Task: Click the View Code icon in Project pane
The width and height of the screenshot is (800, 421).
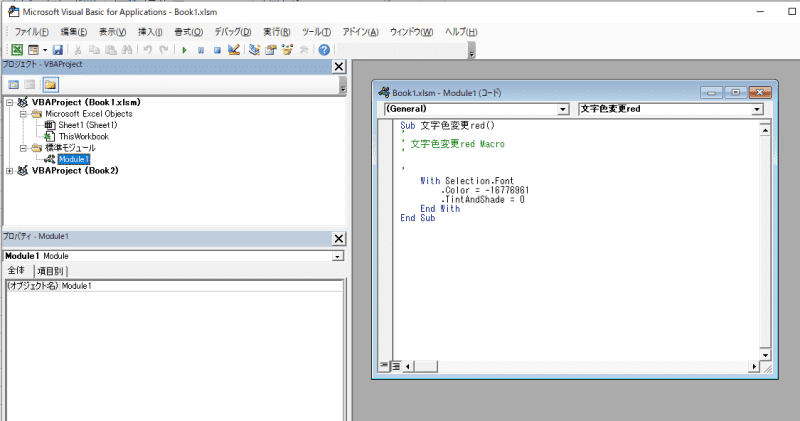Action: pyautogui.click(x=14, y=85)
